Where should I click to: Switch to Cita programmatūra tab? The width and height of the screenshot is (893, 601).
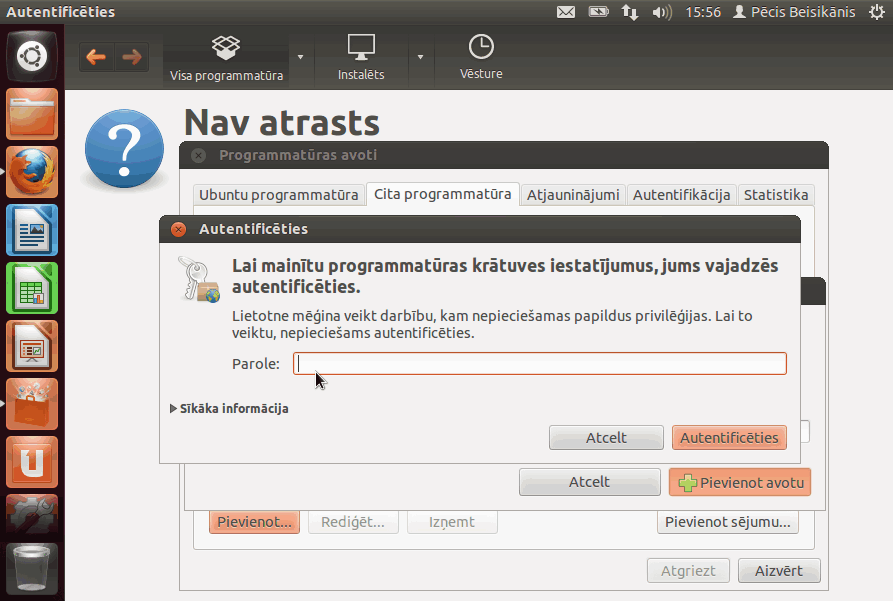(x=443, y=194)
